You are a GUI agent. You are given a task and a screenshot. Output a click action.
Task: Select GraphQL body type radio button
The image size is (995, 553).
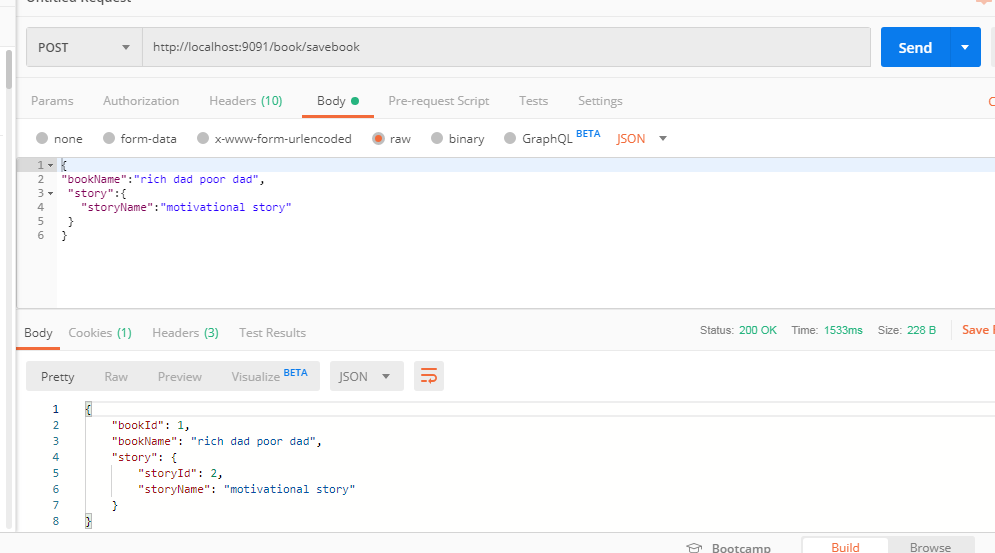[510, 139]
